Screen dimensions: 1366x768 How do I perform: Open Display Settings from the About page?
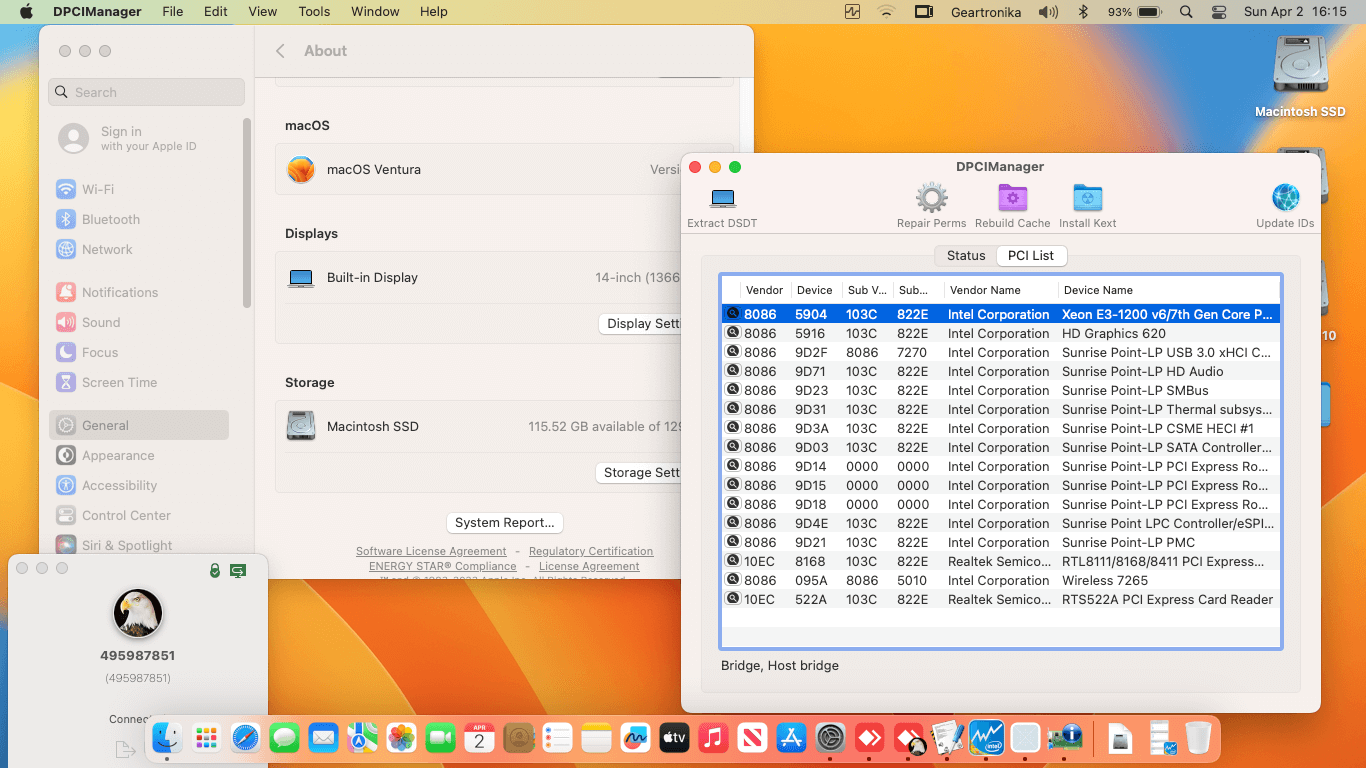pyautogui.click(x=640, y=323)
